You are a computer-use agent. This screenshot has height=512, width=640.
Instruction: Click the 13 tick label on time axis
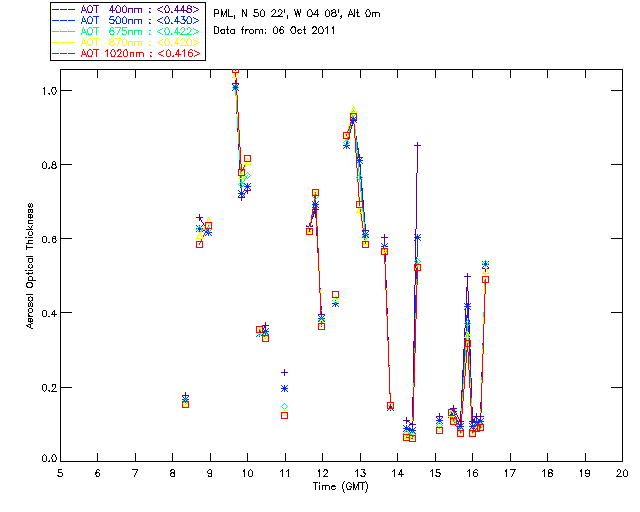[x=360, y=474]
